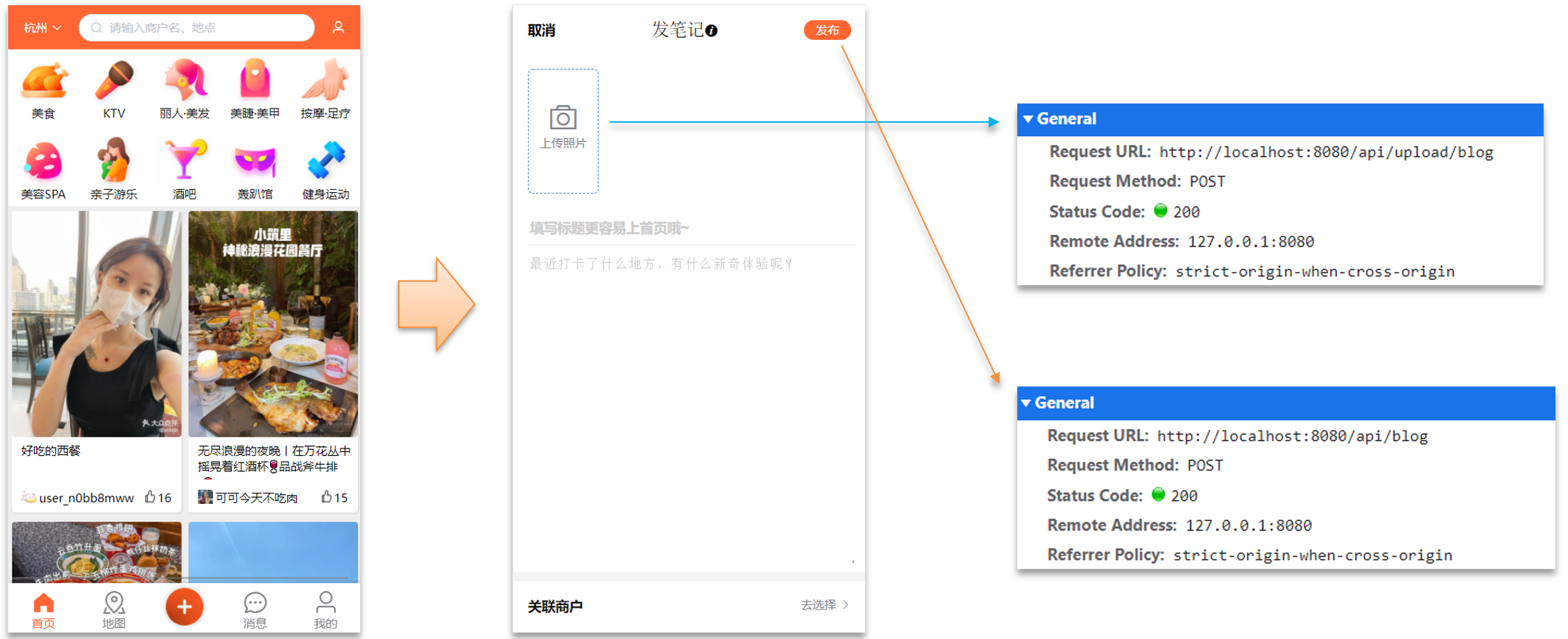Click the info icon beside 发笔记

tap(711, 30)
